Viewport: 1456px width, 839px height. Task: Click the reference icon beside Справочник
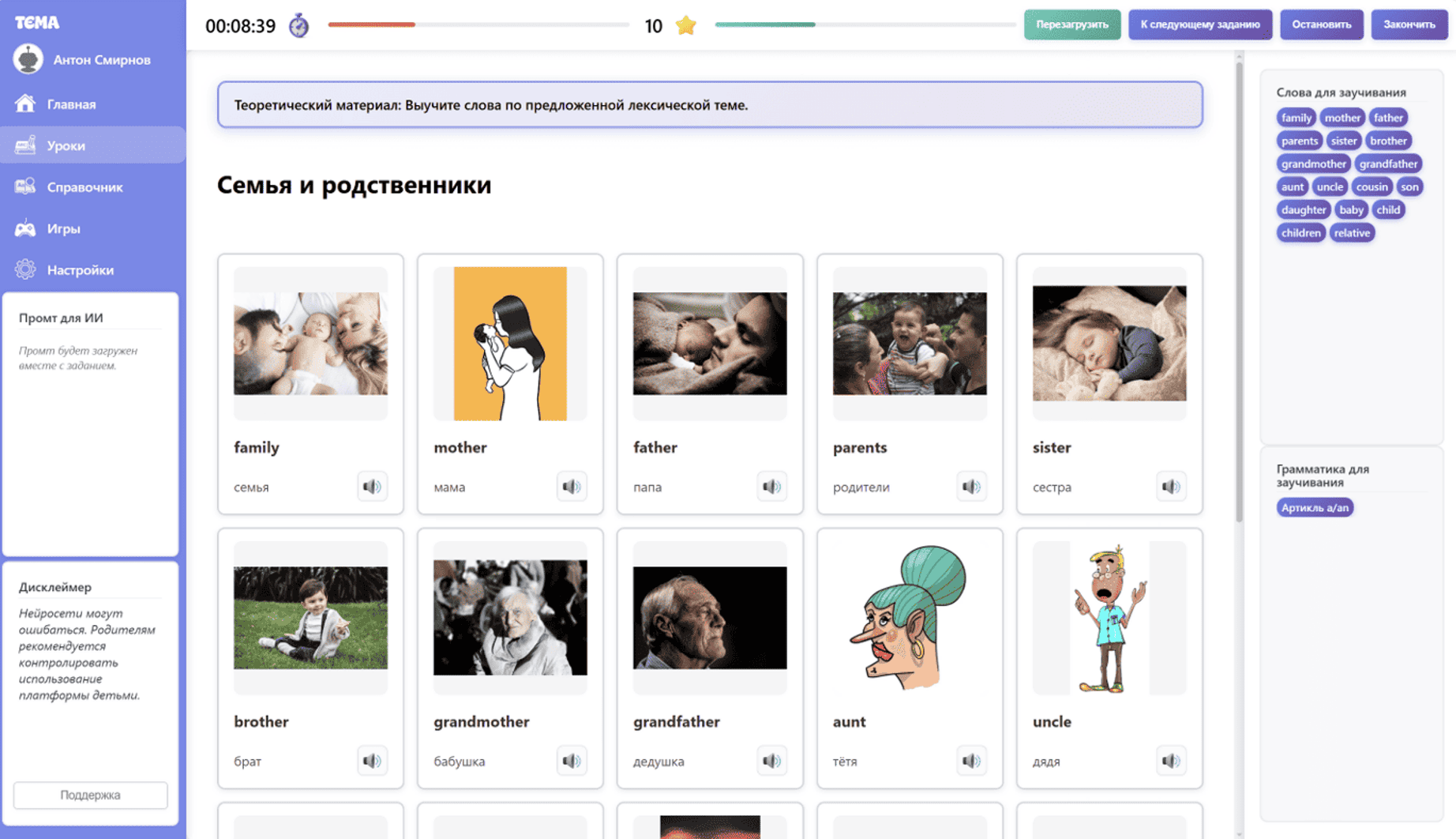tap(25, 186)
